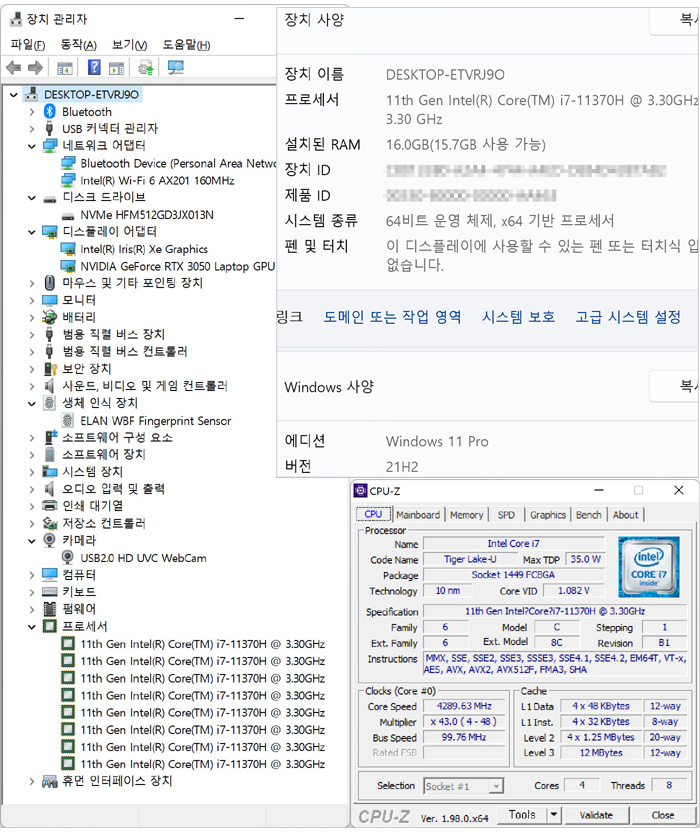The image size is (700, 832).
Task: Click the DESKTOP-ETVRJ9O computer root icon
Action: point(32,94)
